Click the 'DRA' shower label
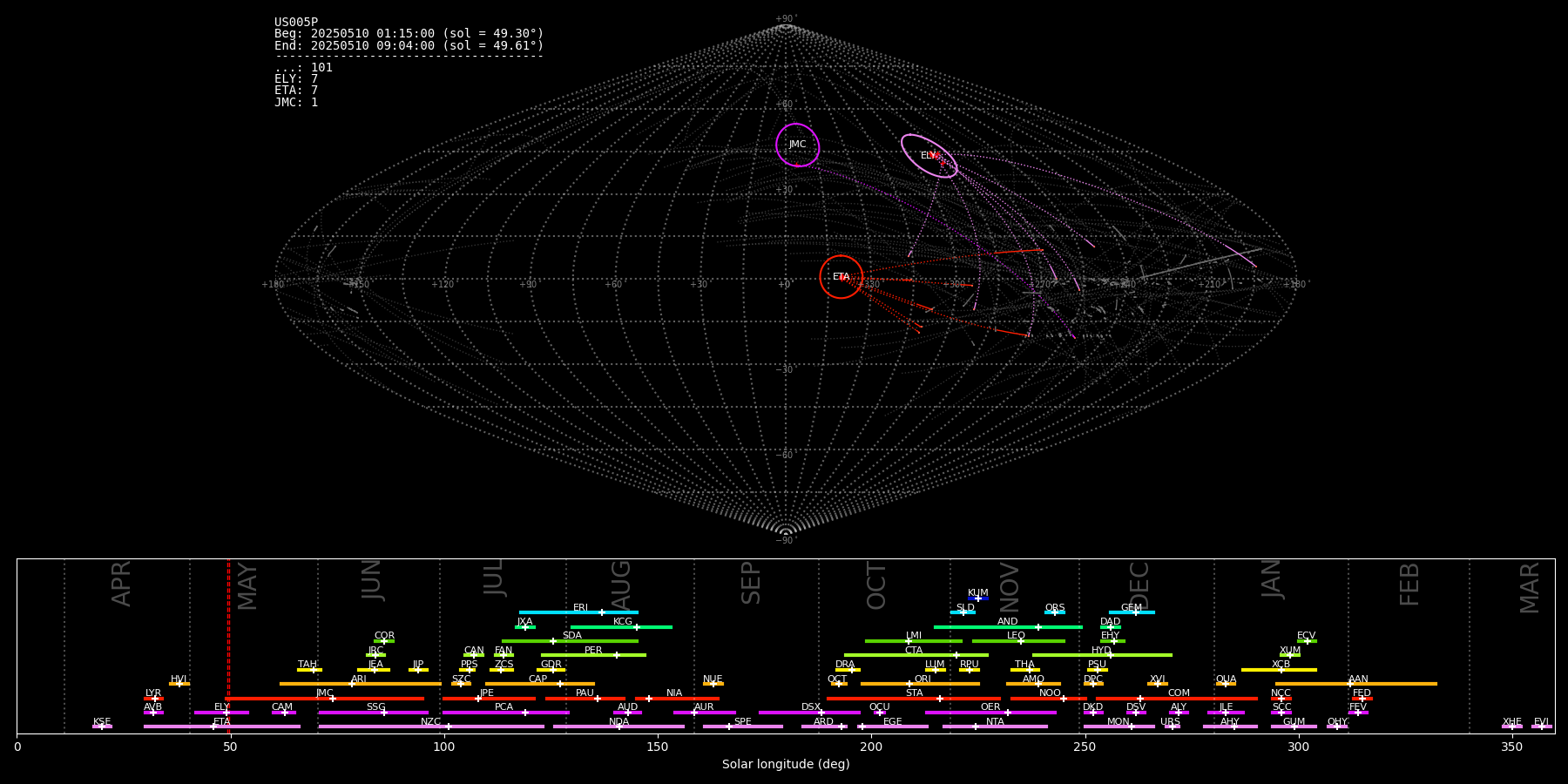The image size is (1568, 784). pyautogui.click(x=845, y=664)
